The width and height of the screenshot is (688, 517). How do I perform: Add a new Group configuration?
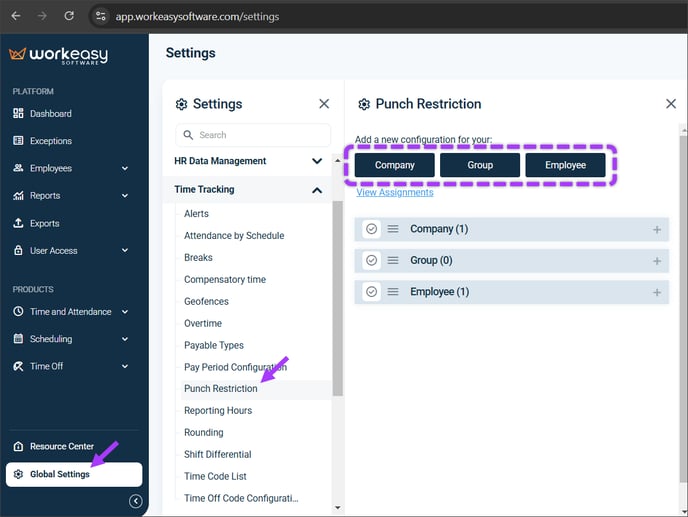click(480, 165)
